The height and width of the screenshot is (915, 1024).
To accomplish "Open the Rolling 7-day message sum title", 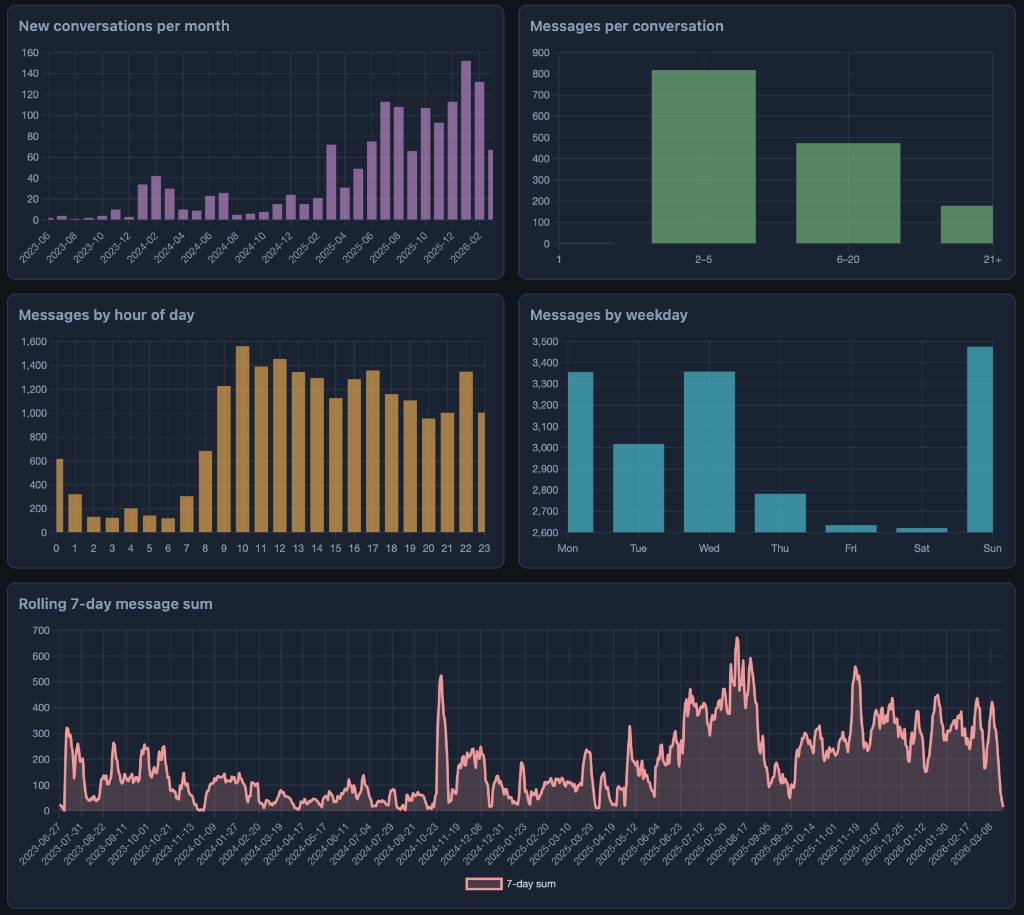I will coord(116,604).
